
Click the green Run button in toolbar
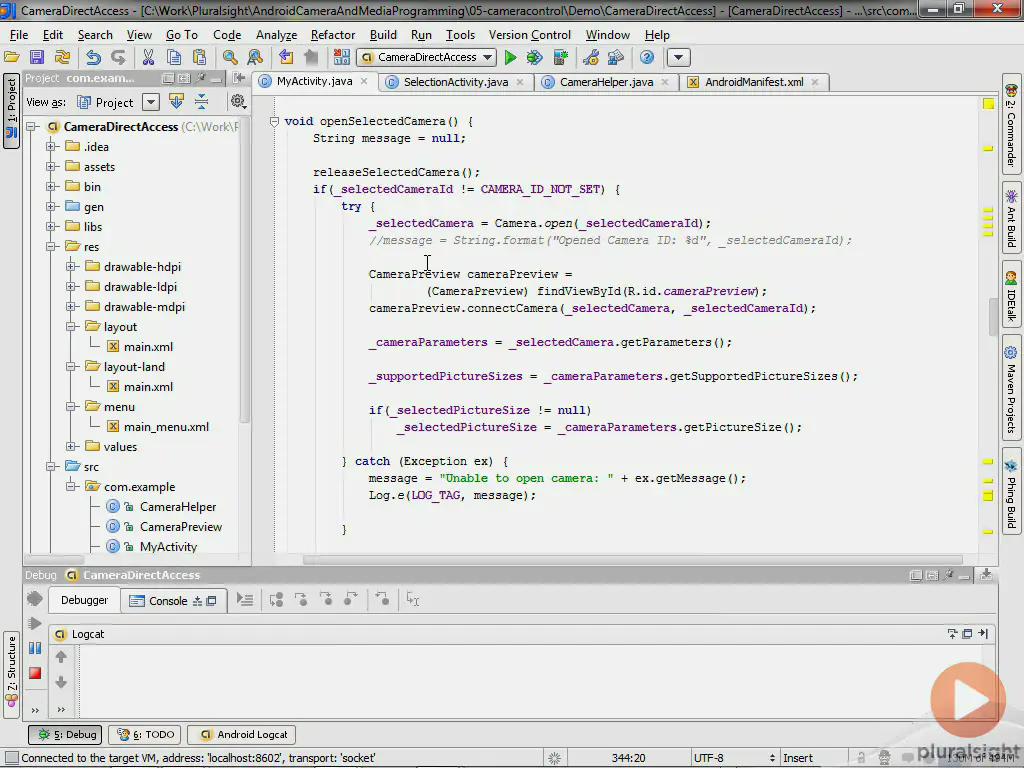click(511, 58)
